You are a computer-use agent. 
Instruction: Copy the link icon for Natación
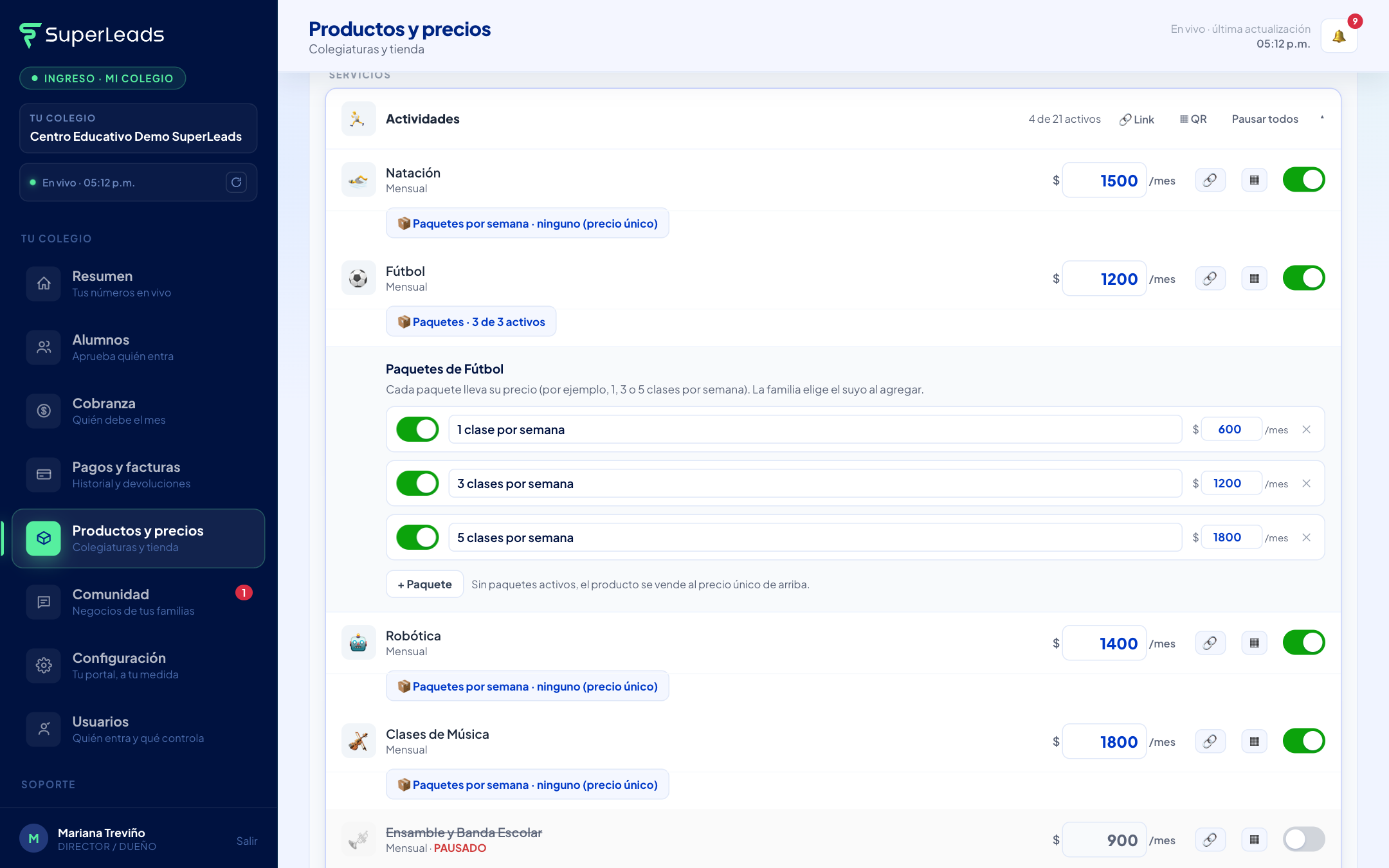(x=1210, y=180)
